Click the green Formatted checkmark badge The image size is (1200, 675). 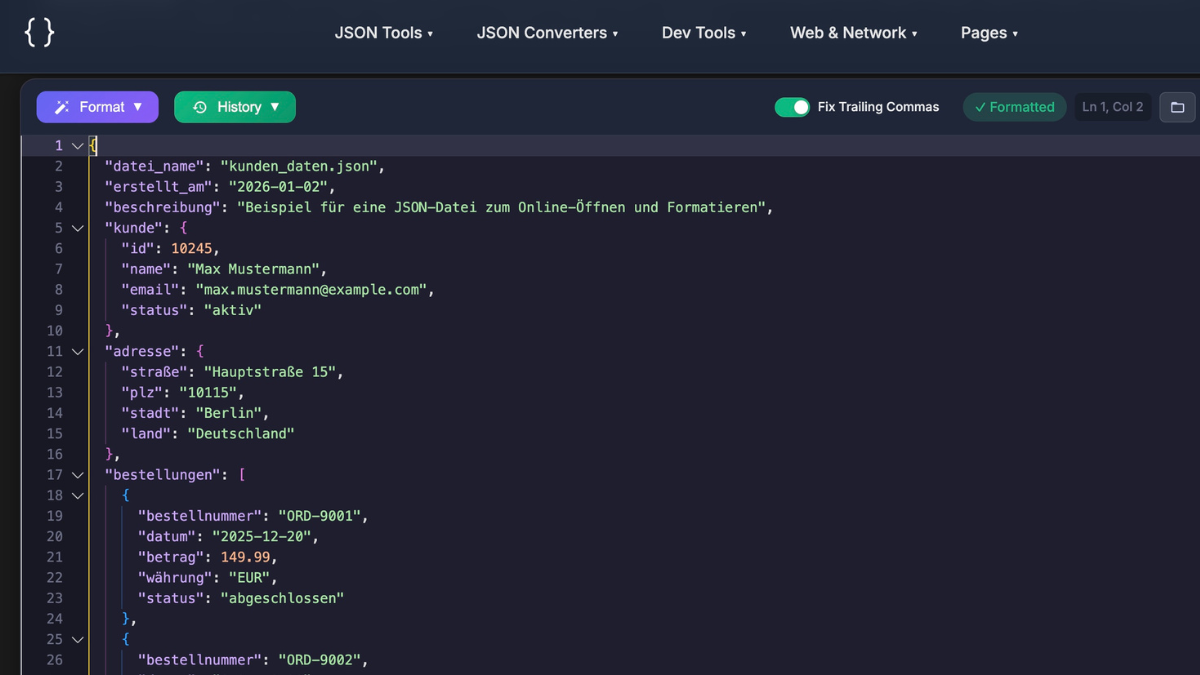pos(1014,107)
